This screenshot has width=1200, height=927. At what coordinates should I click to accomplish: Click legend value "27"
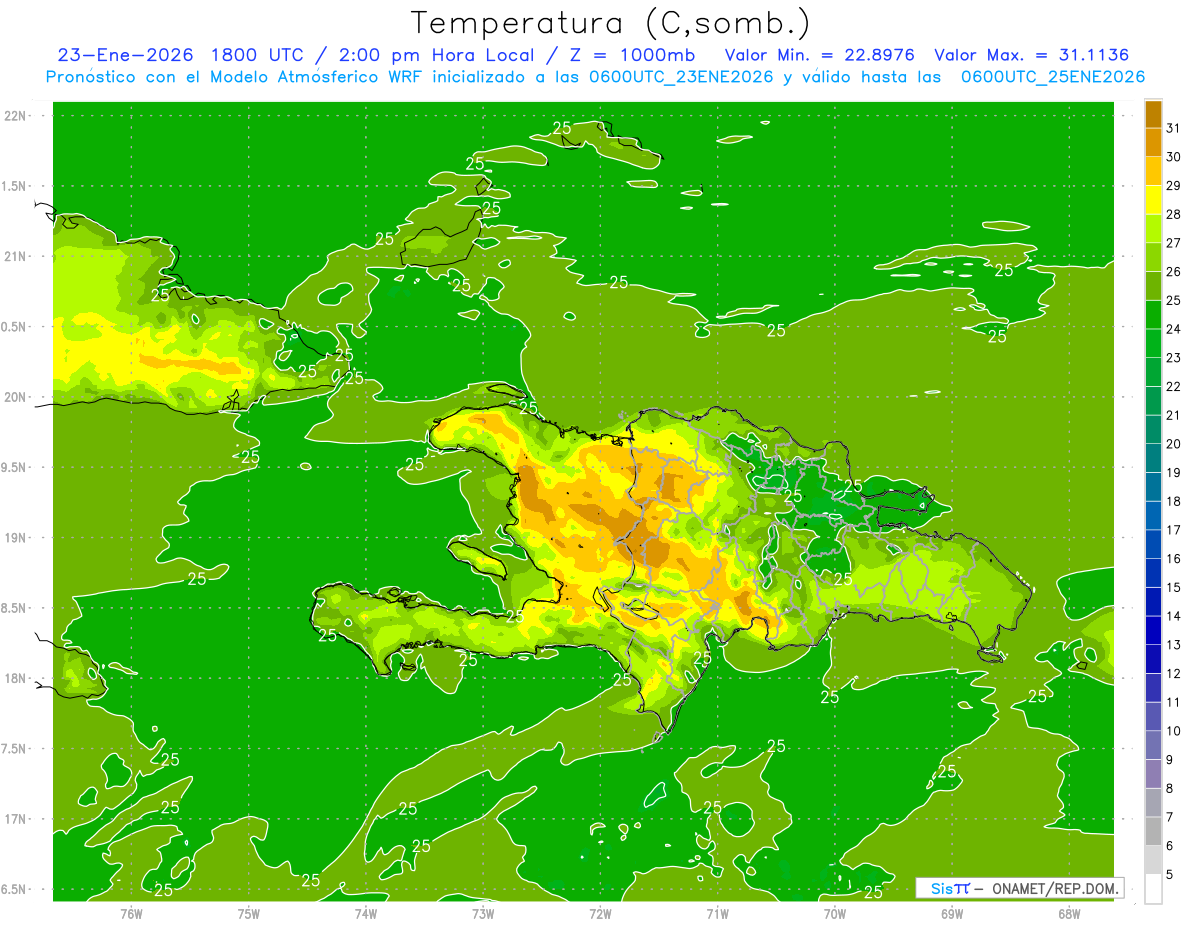coord(1173,243)
